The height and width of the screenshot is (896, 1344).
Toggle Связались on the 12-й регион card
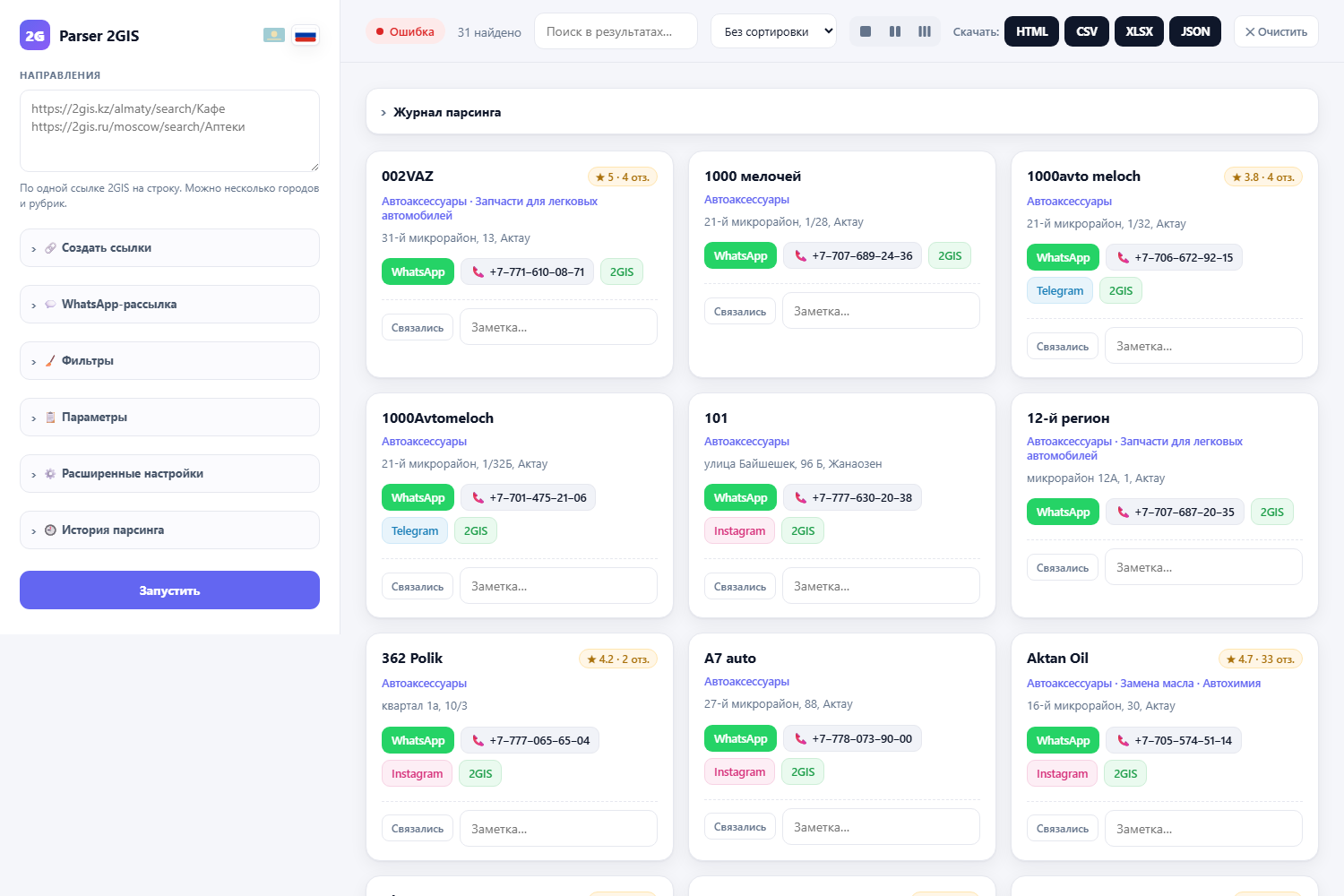pos(1063,568)
